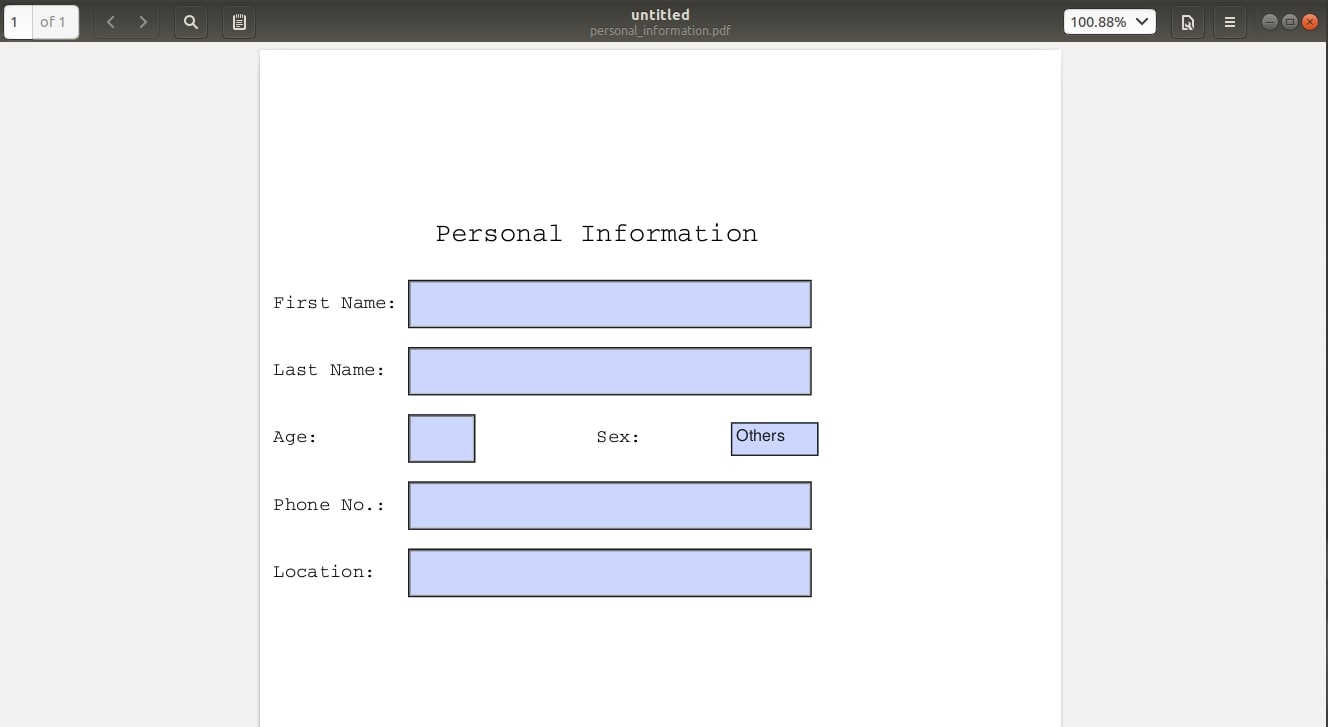The width and height of the screenshot is (1328, 727).
Task: Open the search magnifier tool
Action: click(x=191, y=22)
